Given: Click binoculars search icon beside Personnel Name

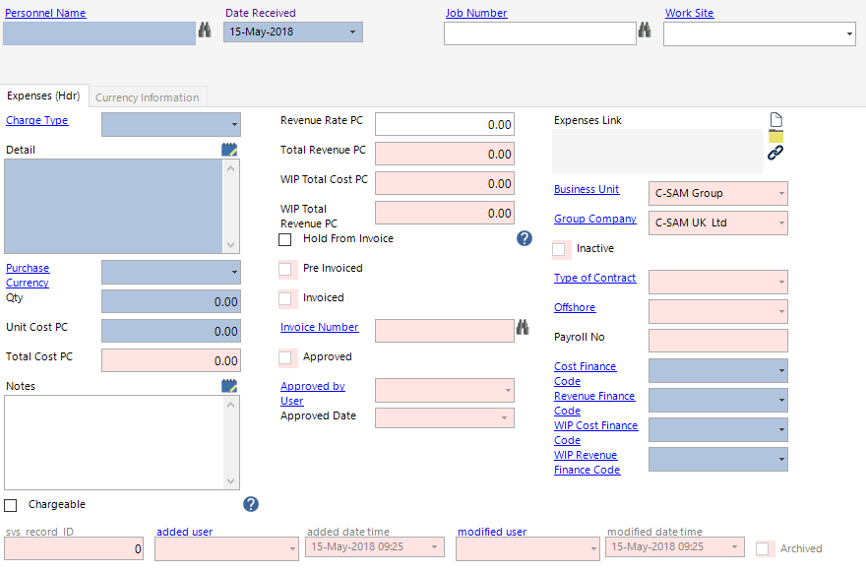Looking at the screenshot, I should [205, 32].
